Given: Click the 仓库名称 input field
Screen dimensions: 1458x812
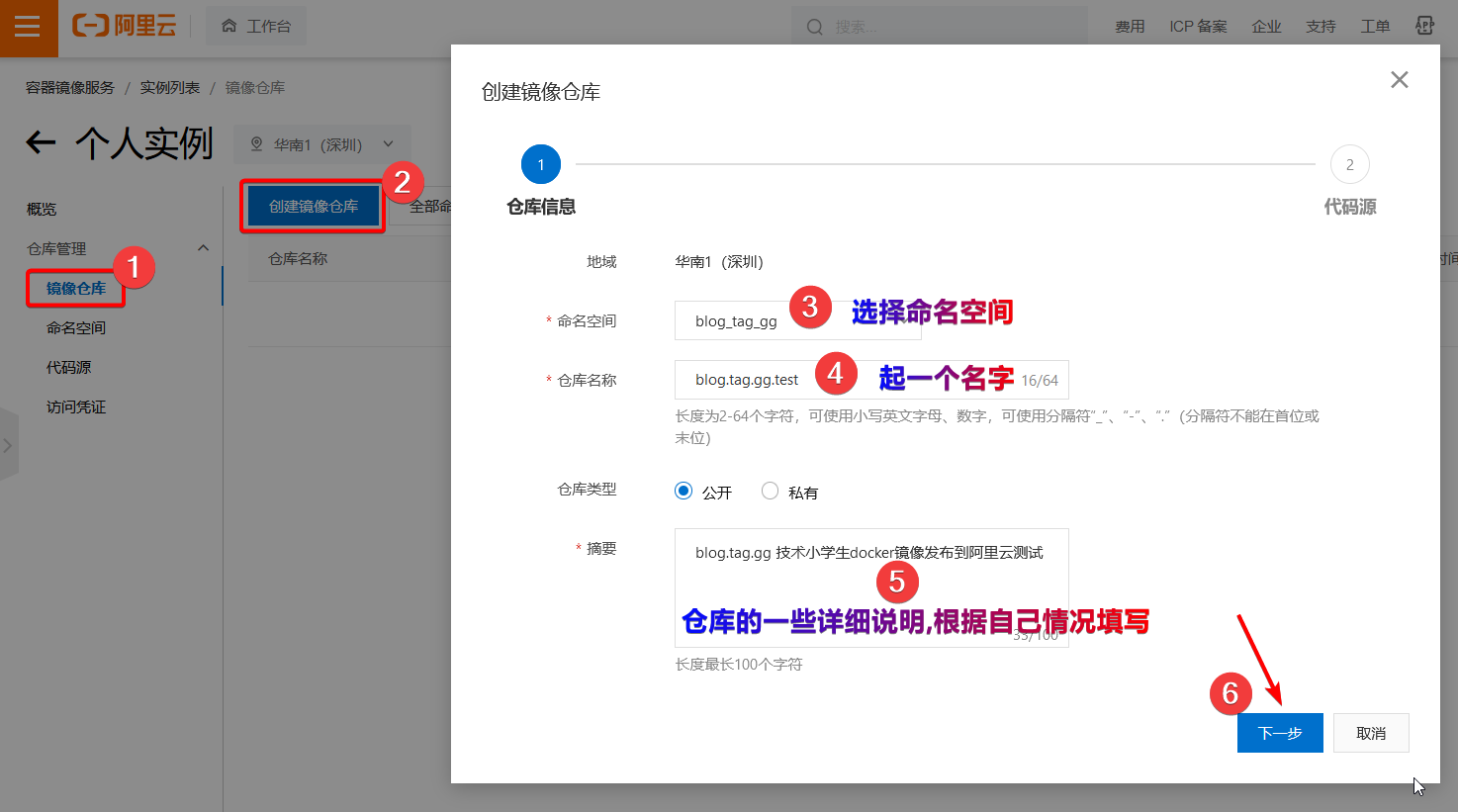Looking at the screenshot, I should [752, 380].
